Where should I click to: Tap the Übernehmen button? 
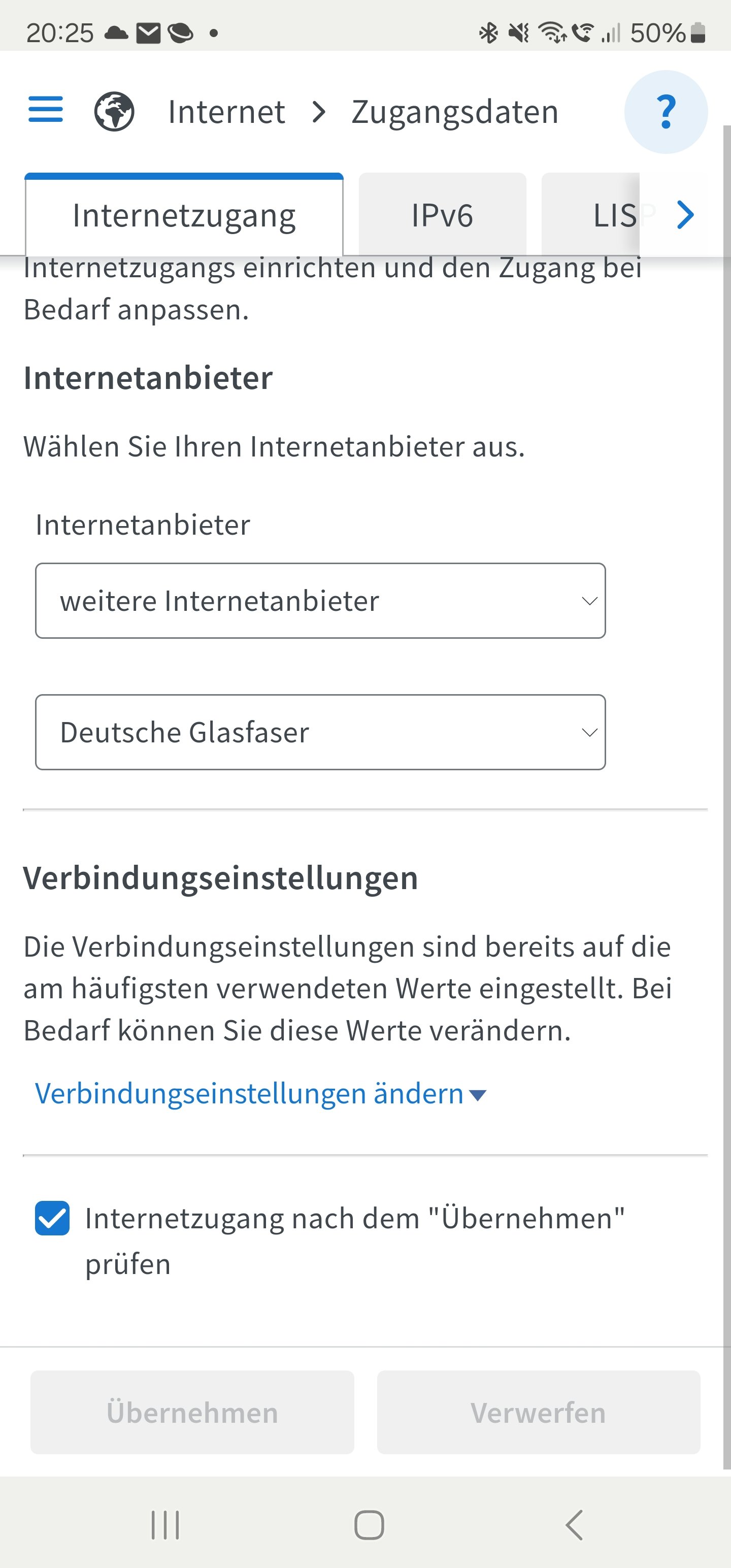tap(192, 1412)
